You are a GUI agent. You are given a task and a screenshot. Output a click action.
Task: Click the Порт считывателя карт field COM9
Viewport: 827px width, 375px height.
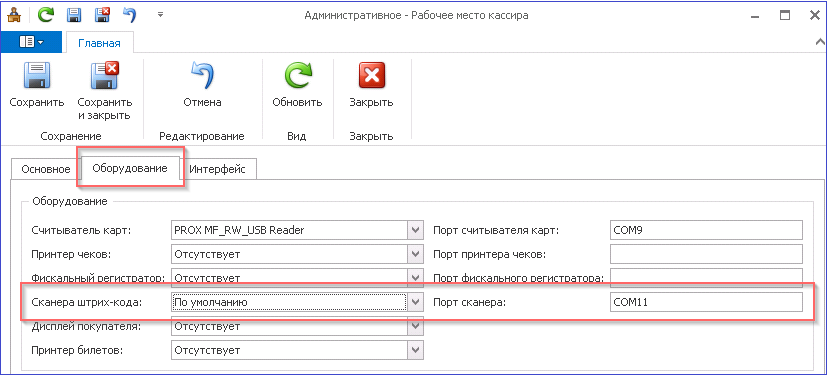click(706, 230)
